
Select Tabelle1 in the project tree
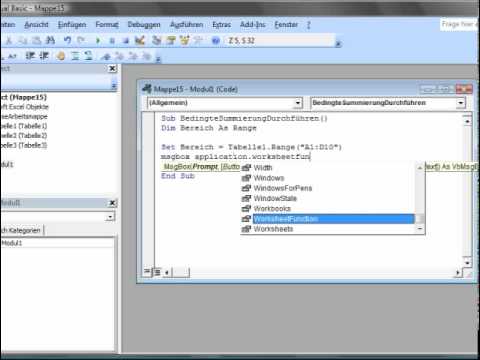(x=23, y=126)
